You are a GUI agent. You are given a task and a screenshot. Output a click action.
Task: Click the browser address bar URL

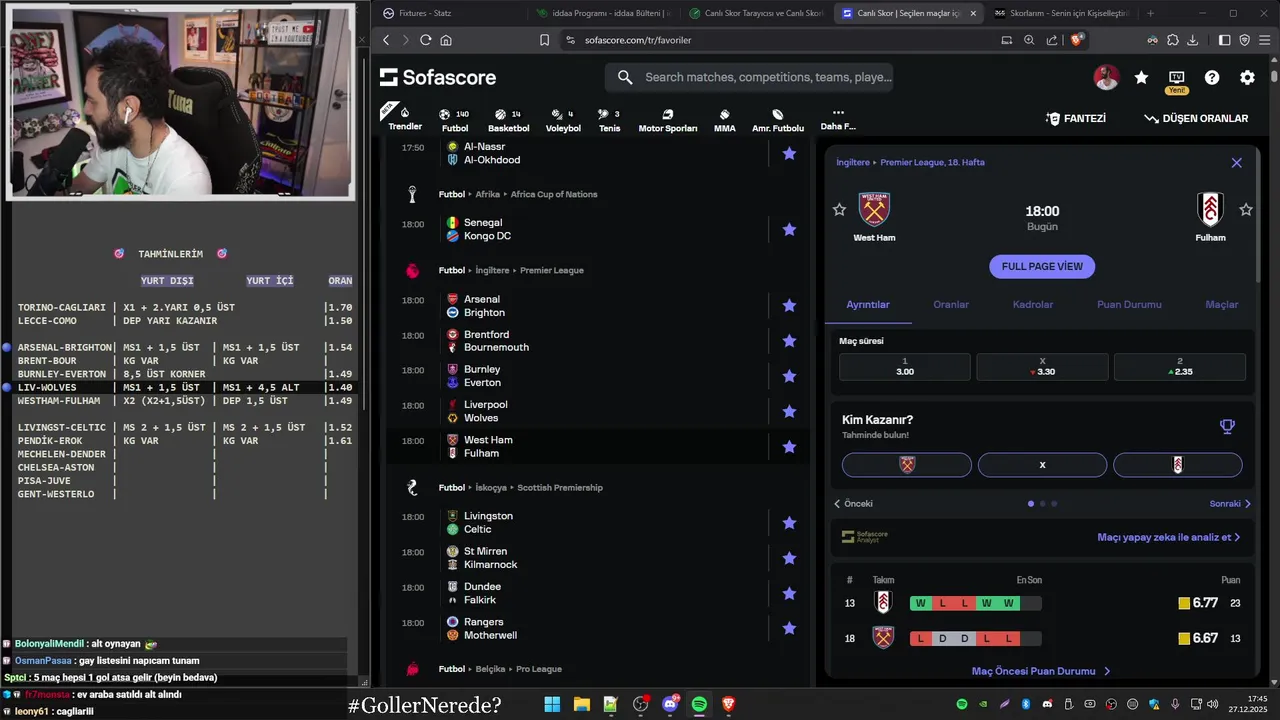(x=638, y=40)
